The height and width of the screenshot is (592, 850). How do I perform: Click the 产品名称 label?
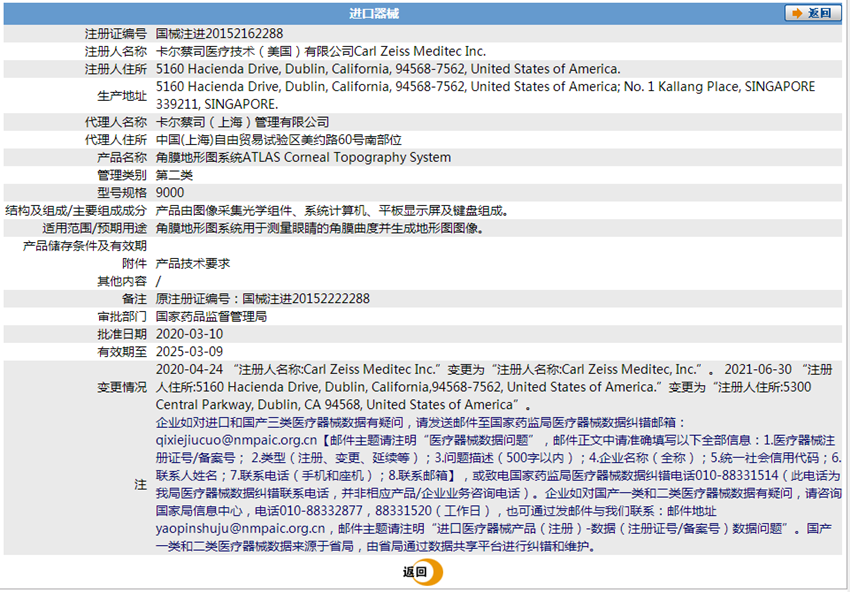(122, 157)
